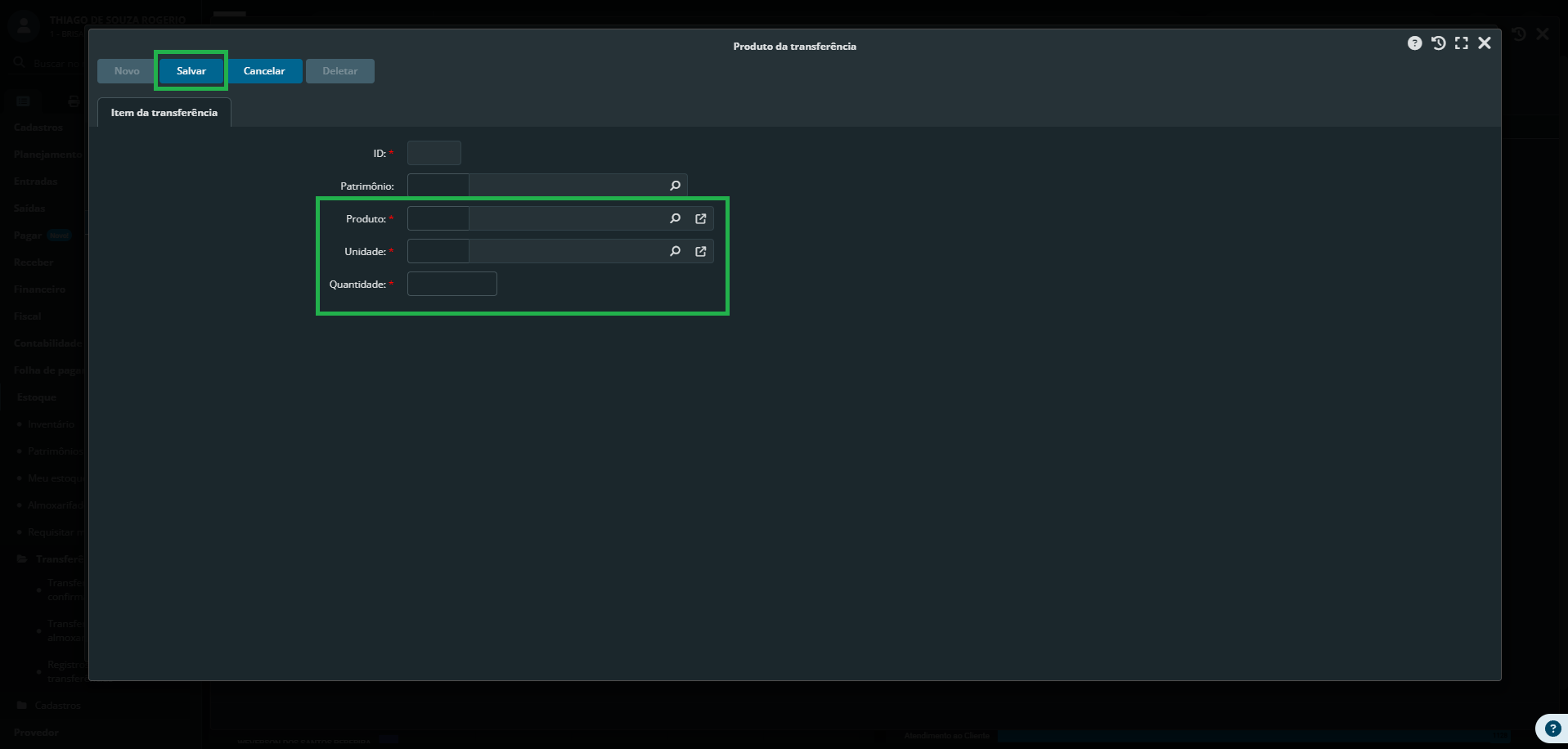Click the Patrimônio code input field

pyautogui.click(x=438, y=186)
